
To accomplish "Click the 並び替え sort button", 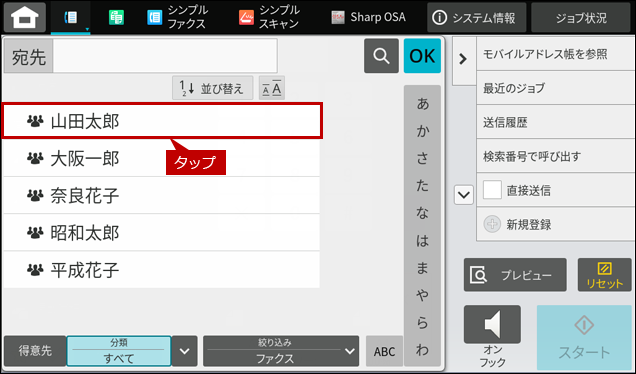I will (x=213, y=88).
